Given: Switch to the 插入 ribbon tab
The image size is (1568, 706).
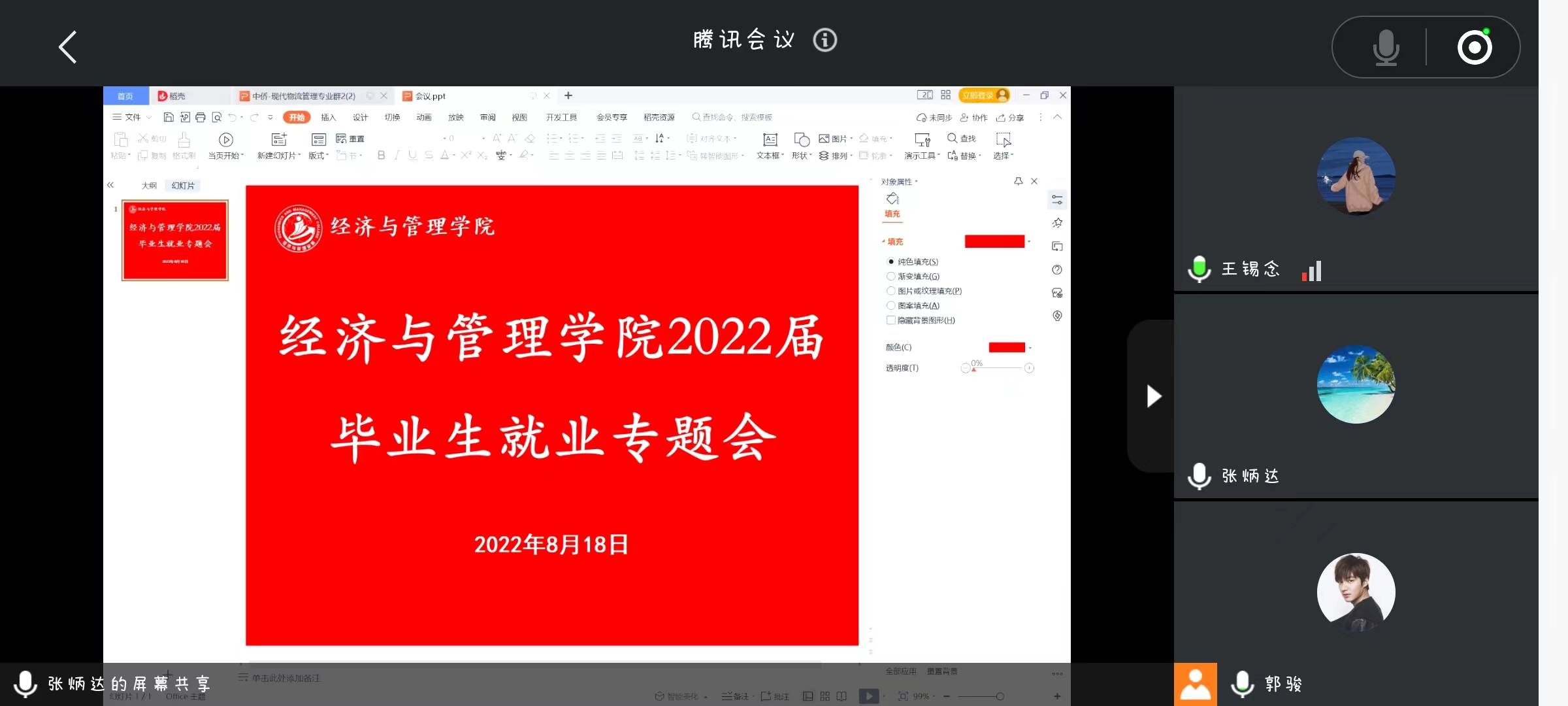Looking at the screenshot, I should point(328,117).
